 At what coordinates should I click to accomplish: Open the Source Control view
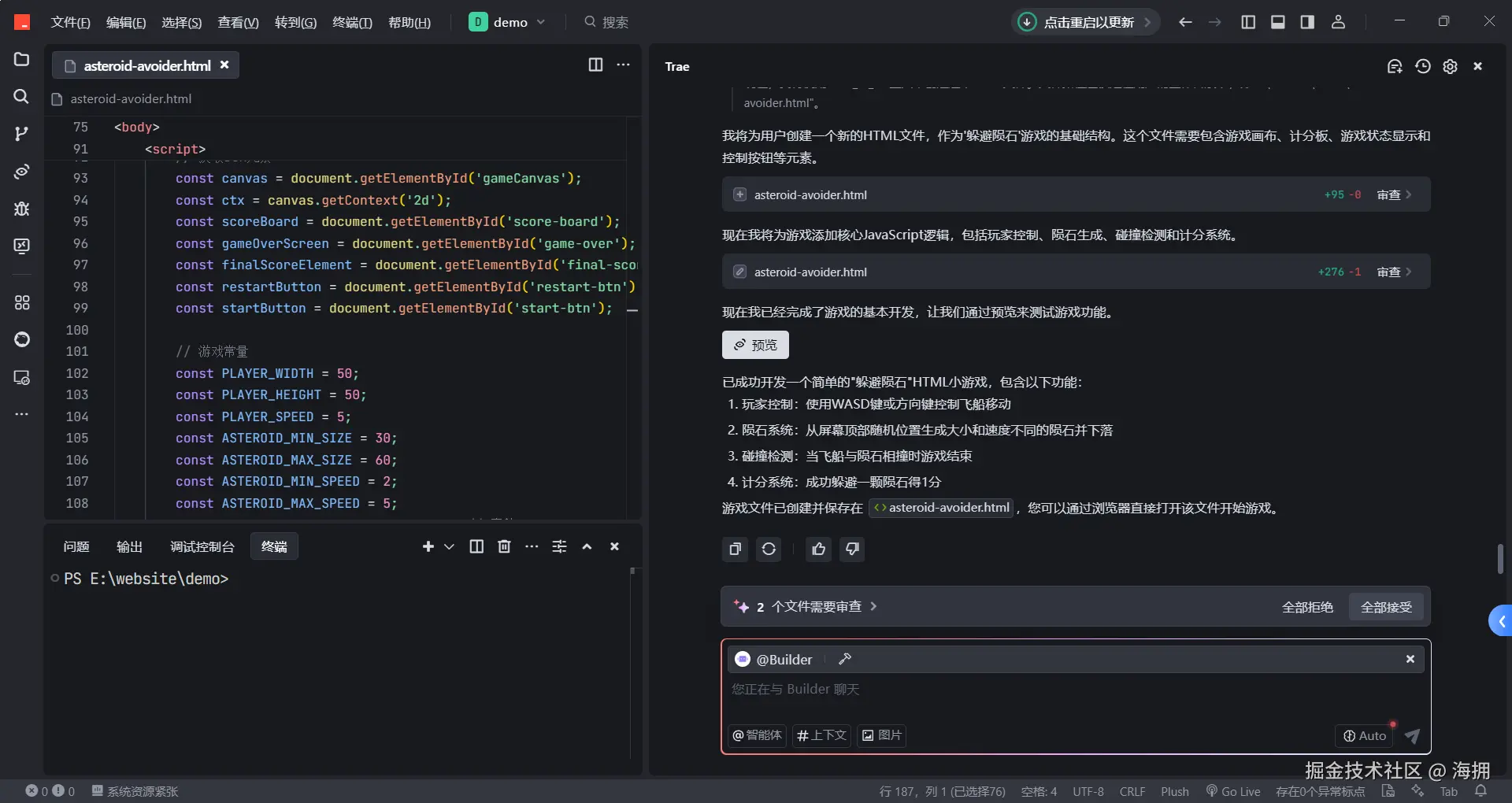coord(21,133)
